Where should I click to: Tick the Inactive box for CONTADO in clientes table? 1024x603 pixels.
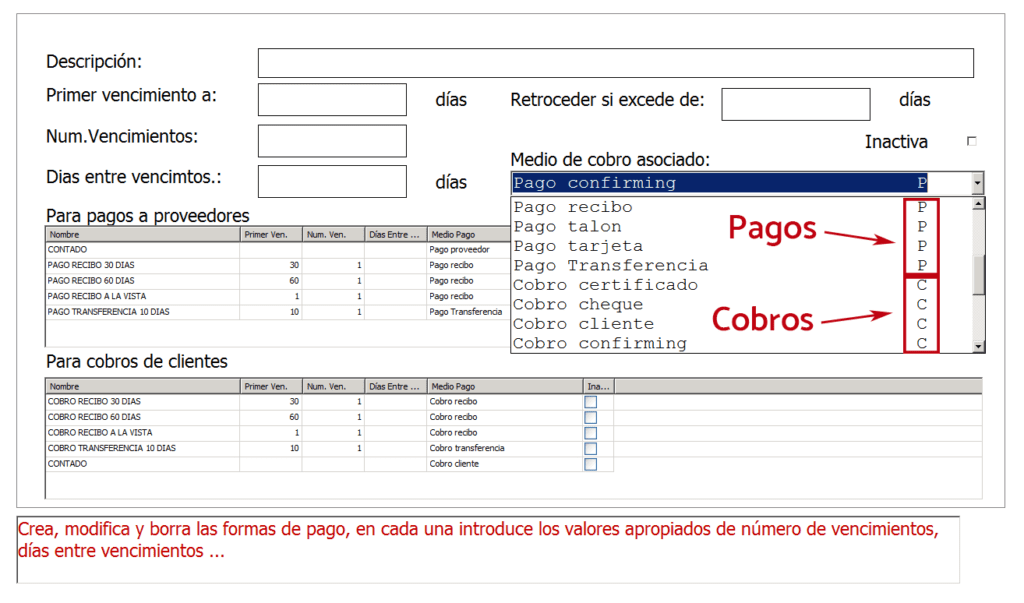[590, 465]
